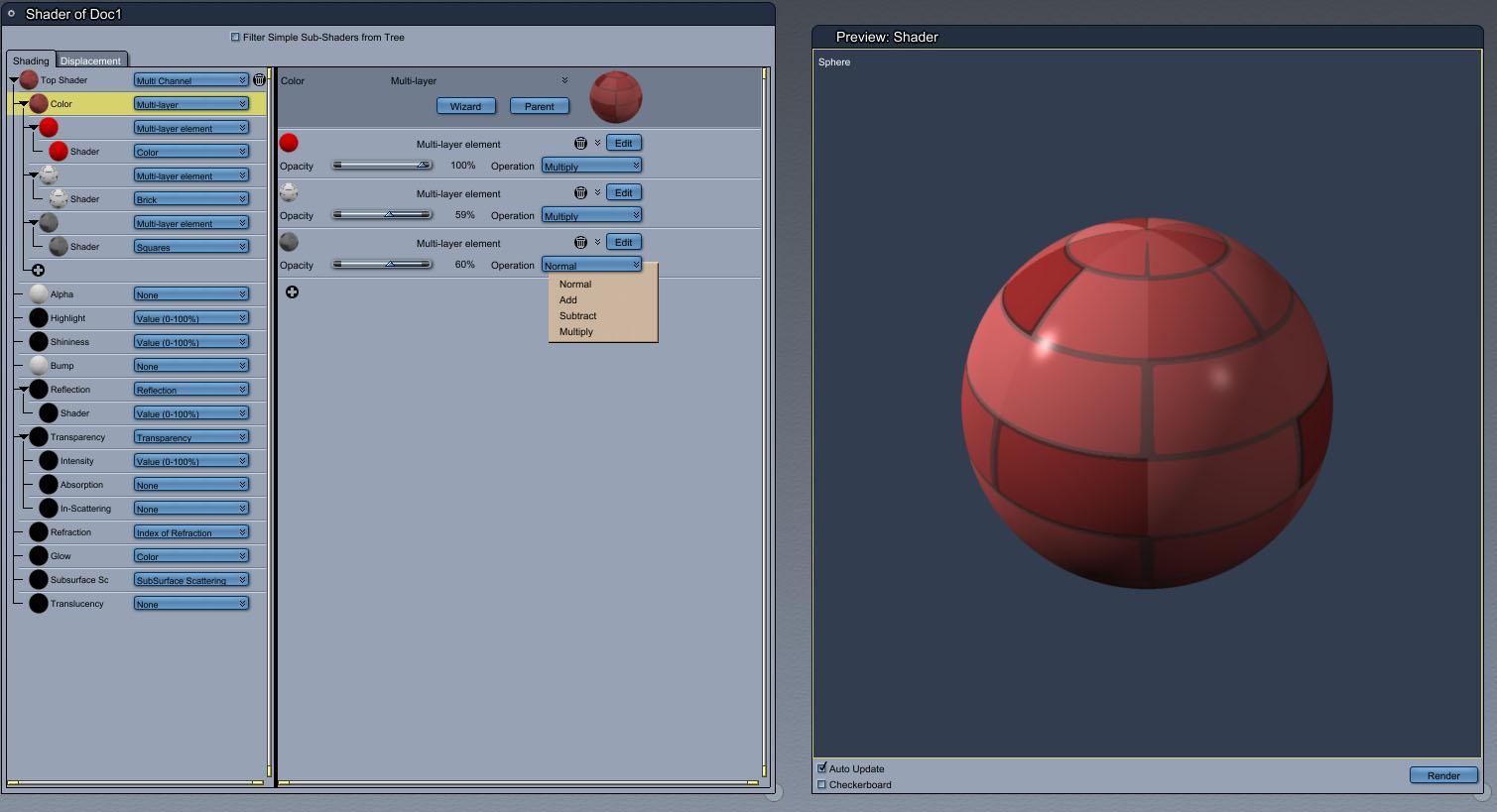1497x812 pixels.
Task: Enable the Checkerboard preview background
Action: 821,784
